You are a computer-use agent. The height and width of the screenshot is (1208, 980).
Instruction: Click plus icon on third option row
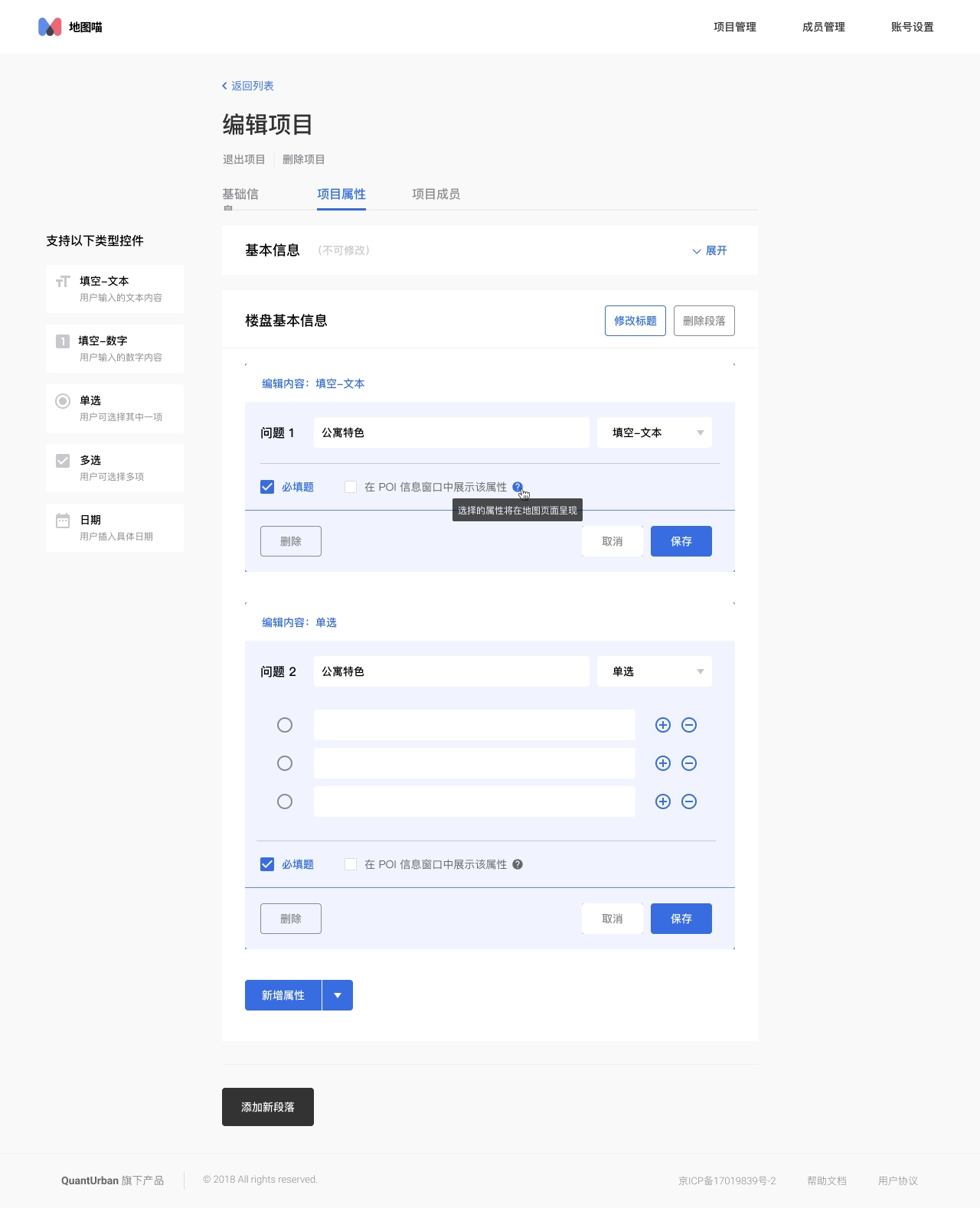click(663, 802)
